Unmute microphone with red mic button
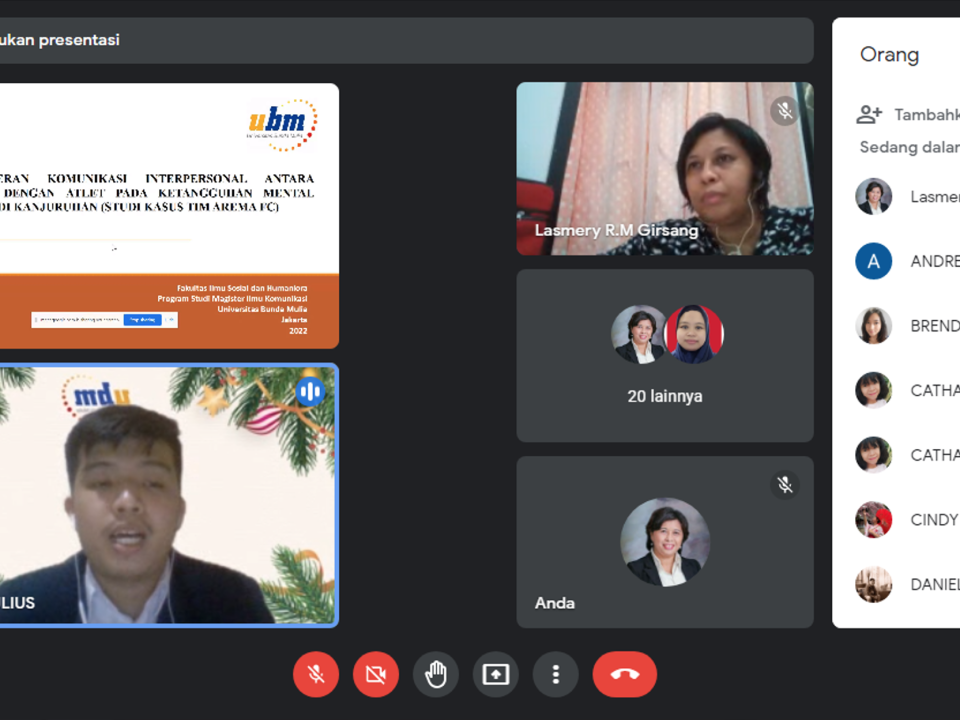The width and height of the screenshot is (960, 720). pos(315,674)
